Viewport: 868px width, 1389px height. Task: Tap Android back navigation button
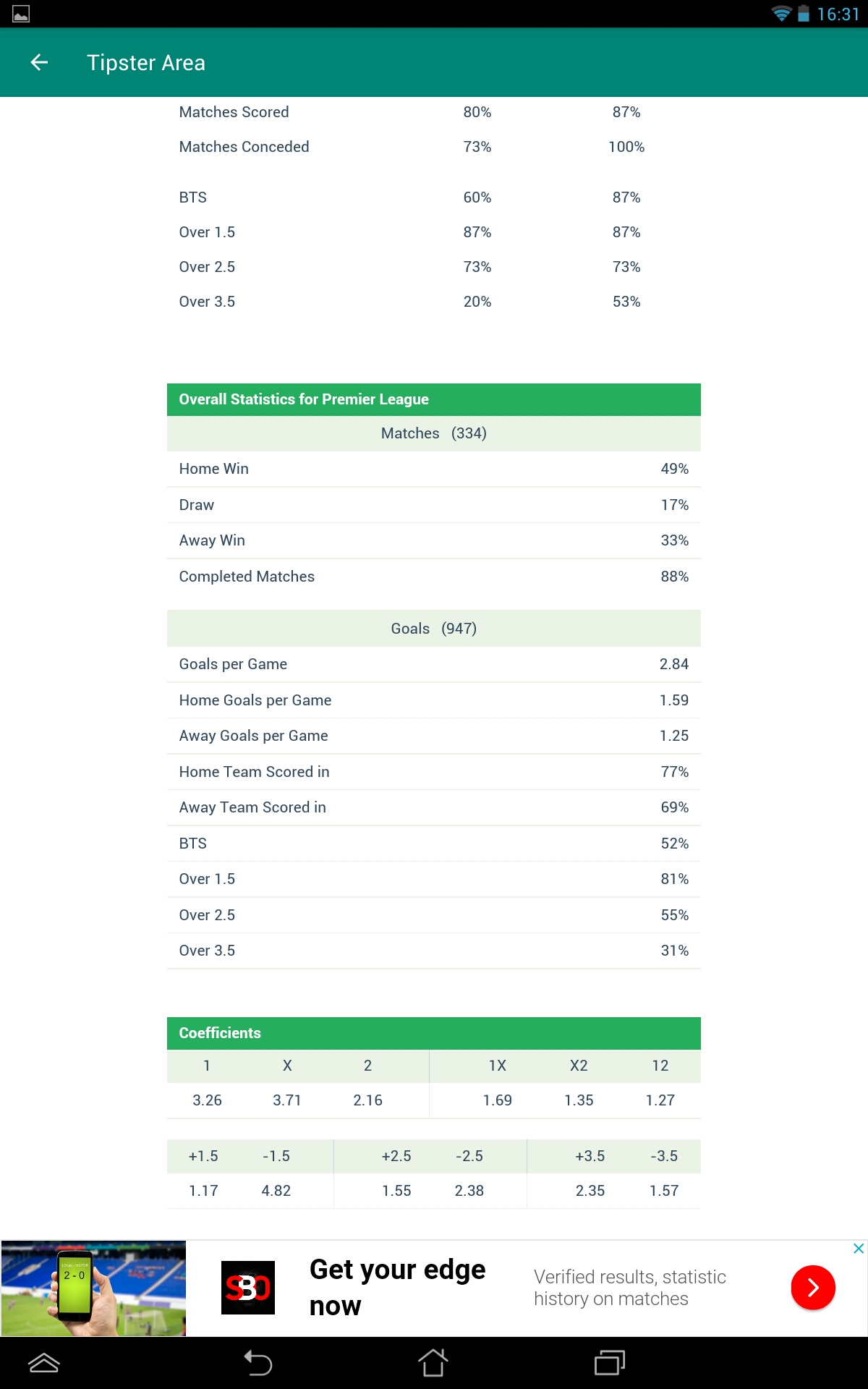tap(258, 1363)
